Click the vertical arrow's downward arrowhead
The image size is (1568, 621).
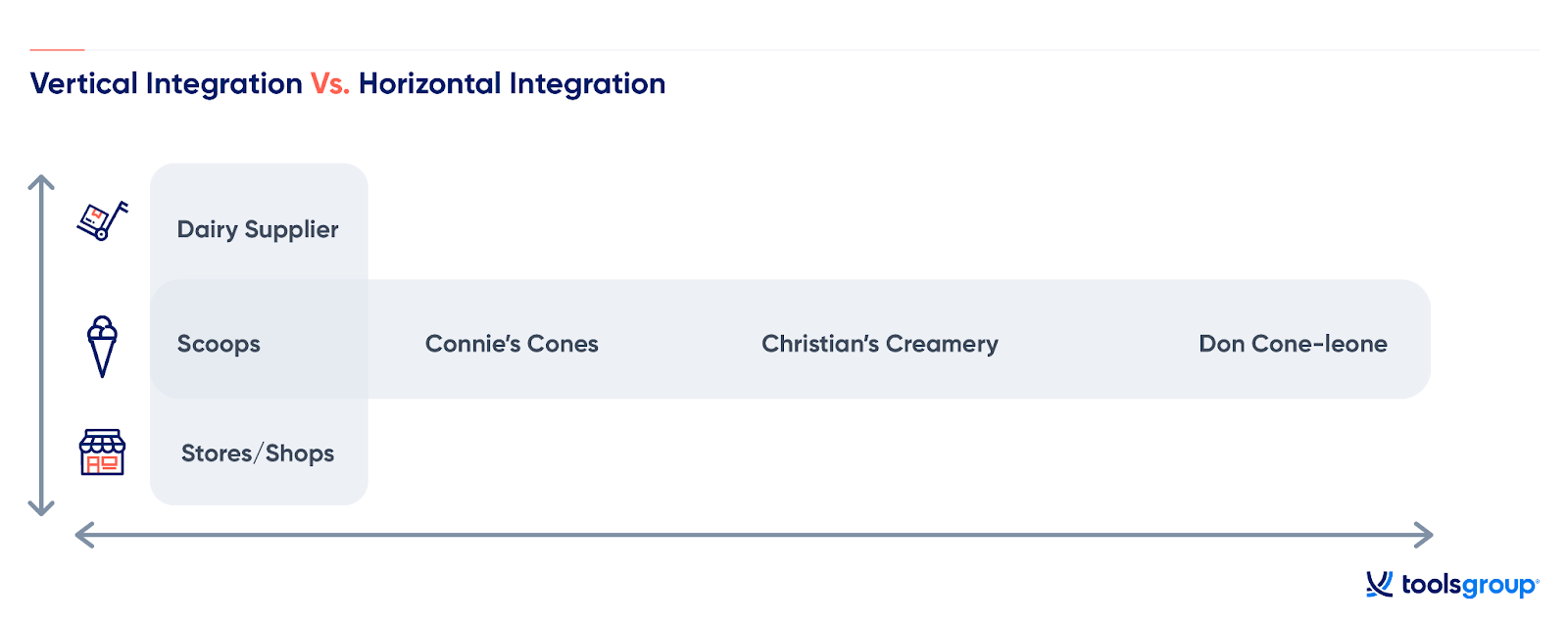tap(41, 507)
